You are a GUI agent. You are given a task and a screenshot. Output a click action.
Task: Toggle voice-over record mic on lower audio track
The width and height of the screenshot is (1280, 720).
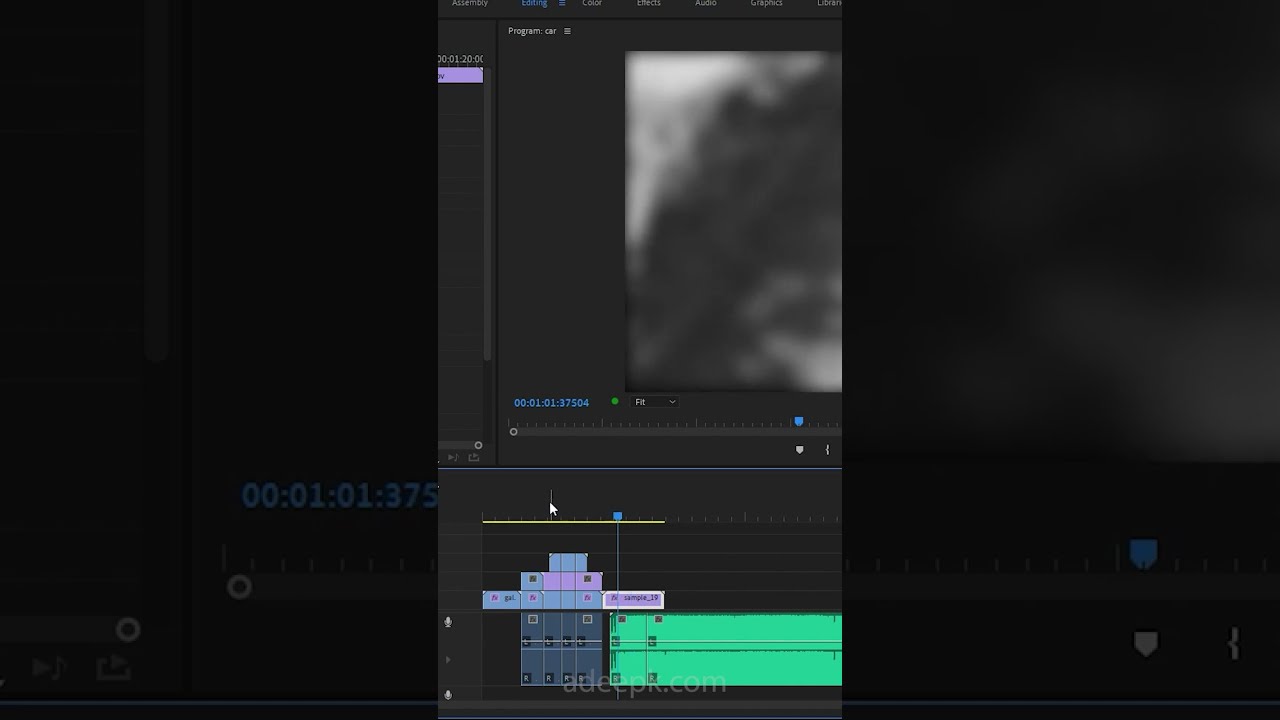click(448, 695)
